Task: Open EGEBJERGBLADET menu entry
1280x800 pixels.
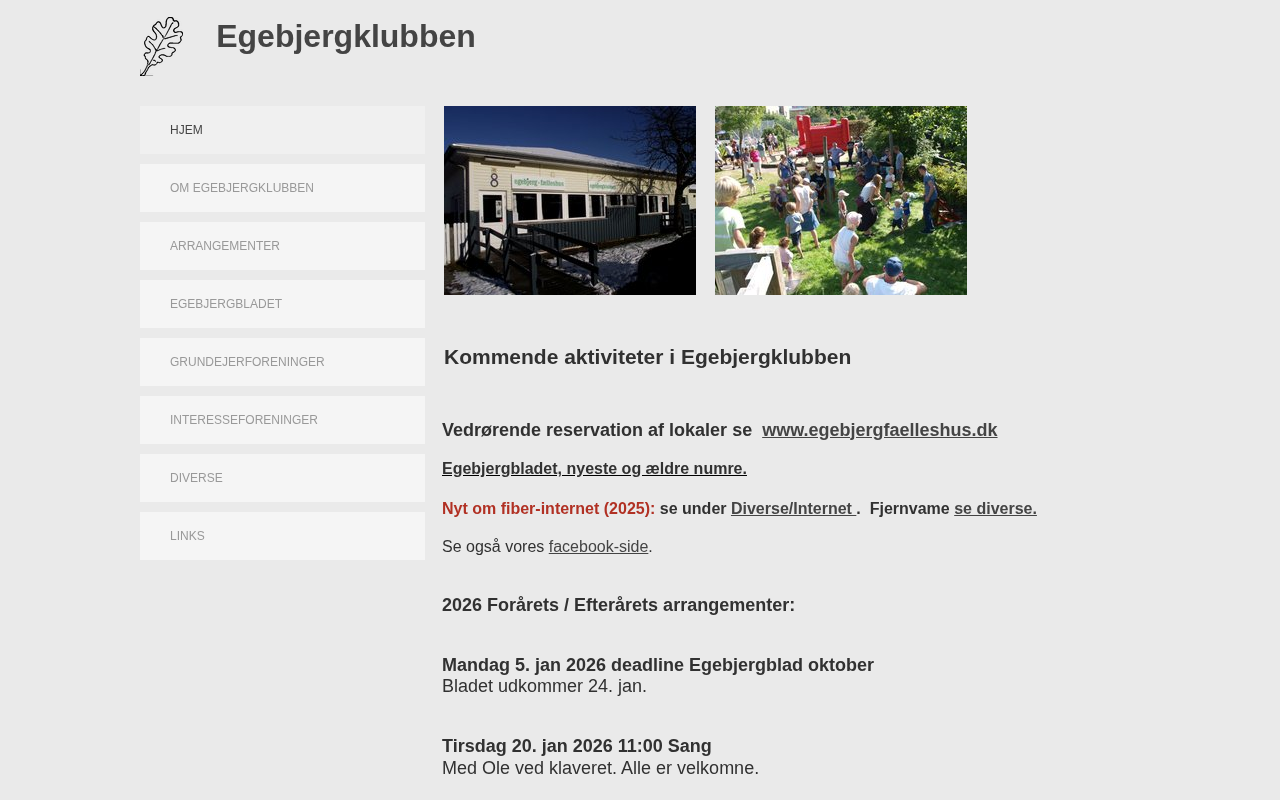Action: coord(282,304)
